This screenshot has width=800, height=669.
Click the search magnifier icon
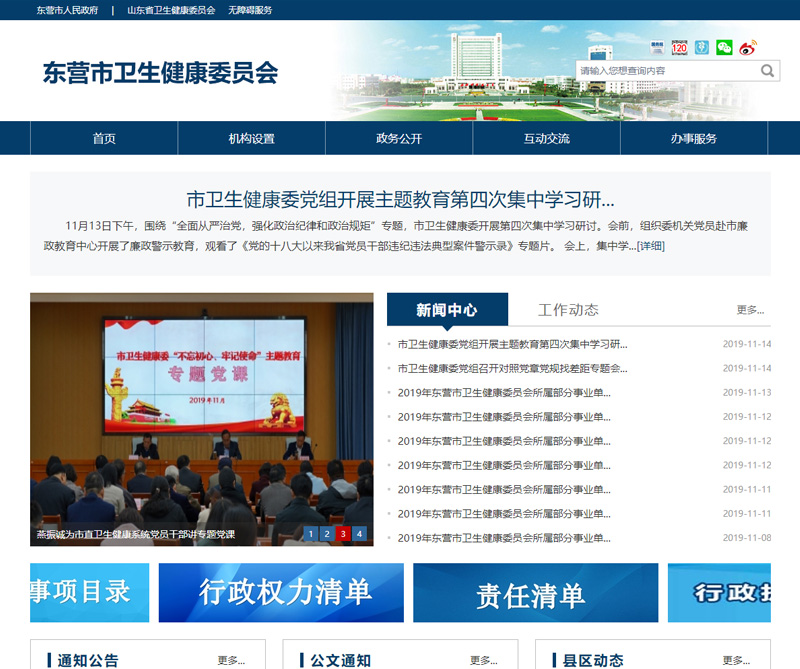coord(767,70)
